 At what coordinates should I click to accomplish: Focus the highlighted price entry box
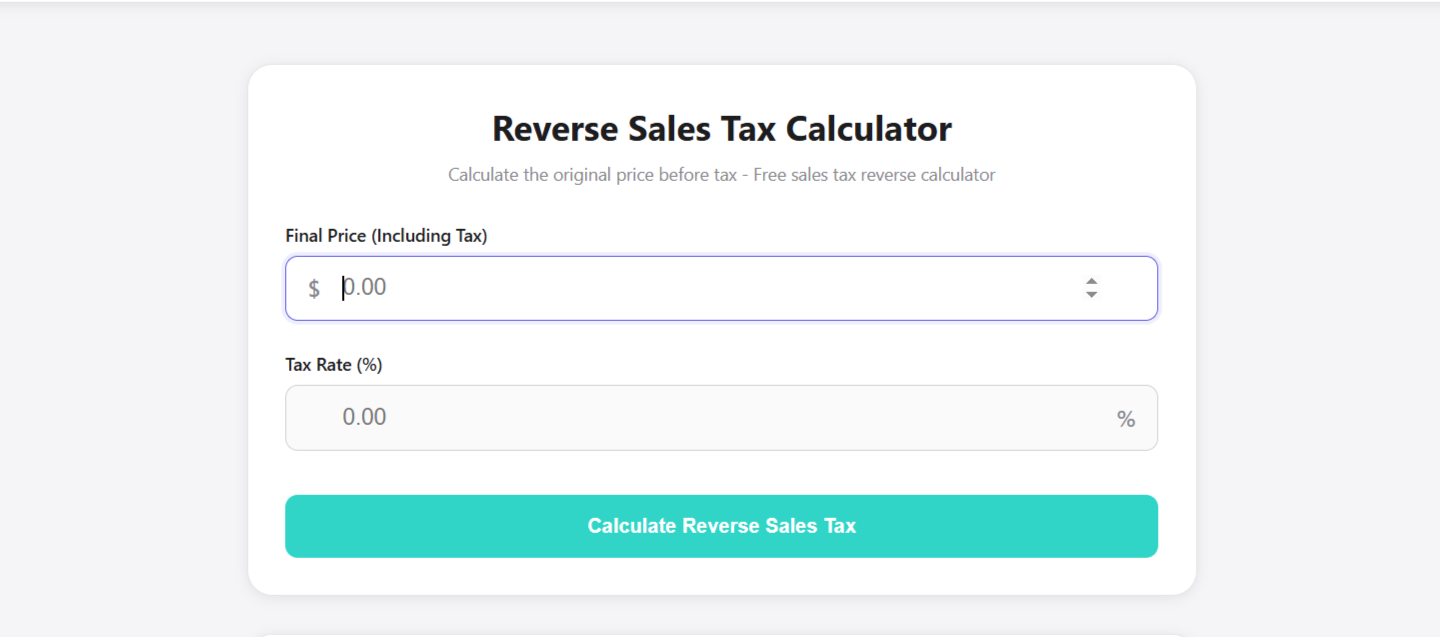click(700, 288)
